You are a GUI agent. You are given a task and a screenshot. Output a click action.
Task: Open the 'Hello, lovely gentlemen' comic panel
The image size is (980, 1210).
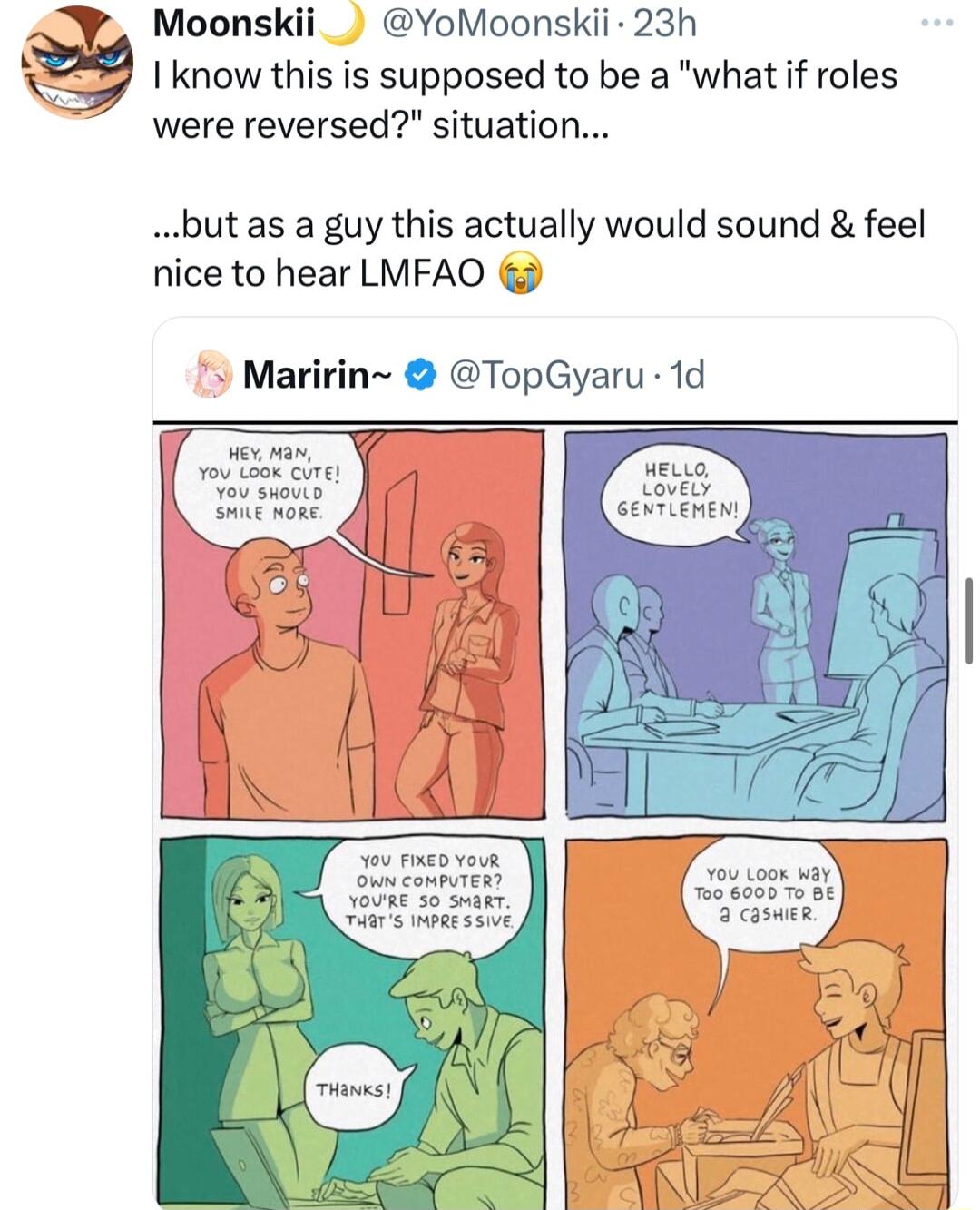click(756, 624)
